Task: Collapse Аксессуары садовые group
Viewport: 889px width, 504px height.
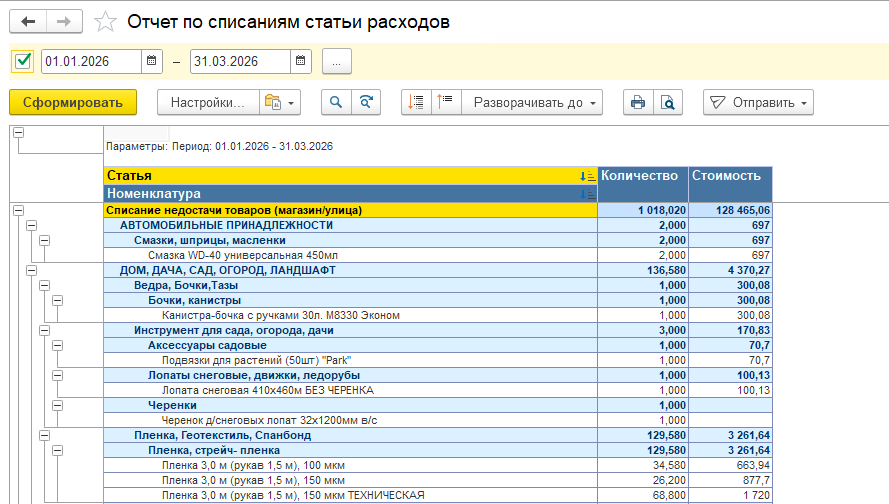Action: tap(58, 345)
